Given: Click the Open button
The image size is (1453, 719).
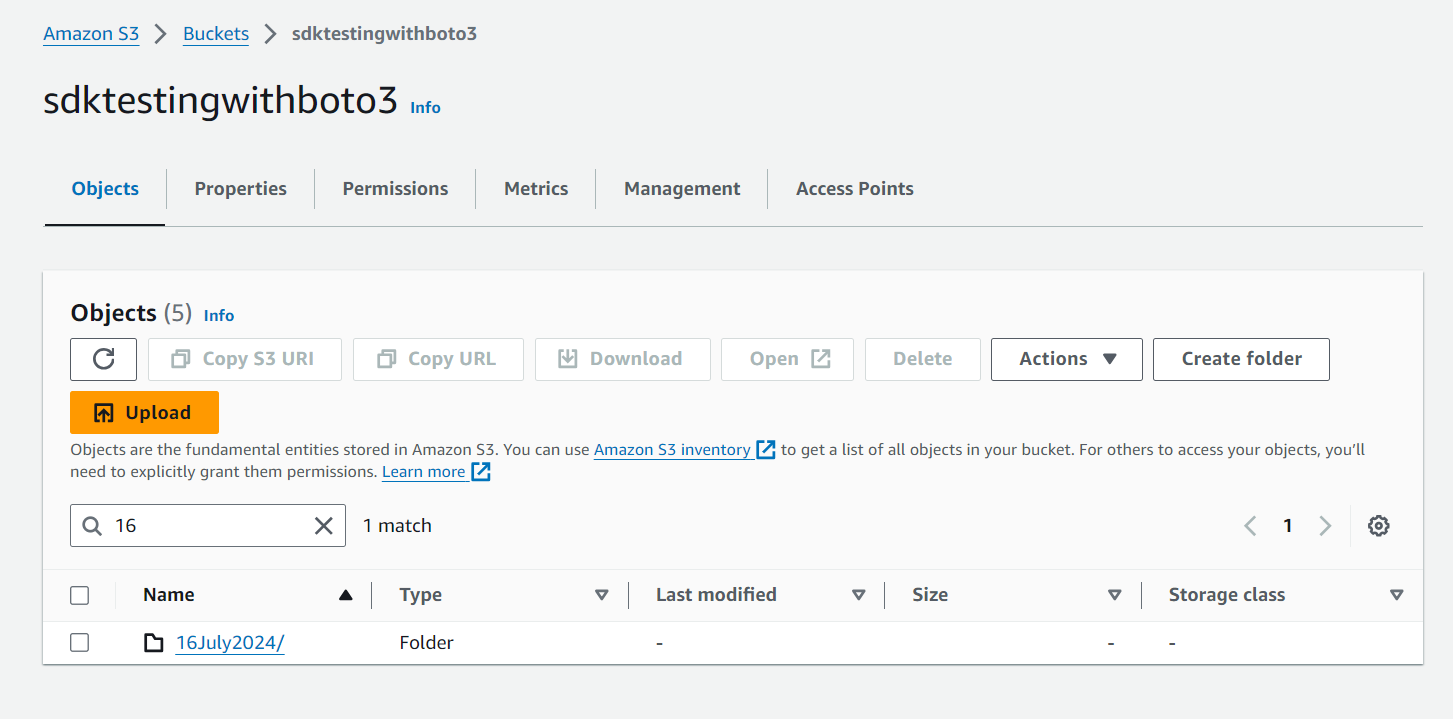Looking at the screenshot, I should pos(787,359).
